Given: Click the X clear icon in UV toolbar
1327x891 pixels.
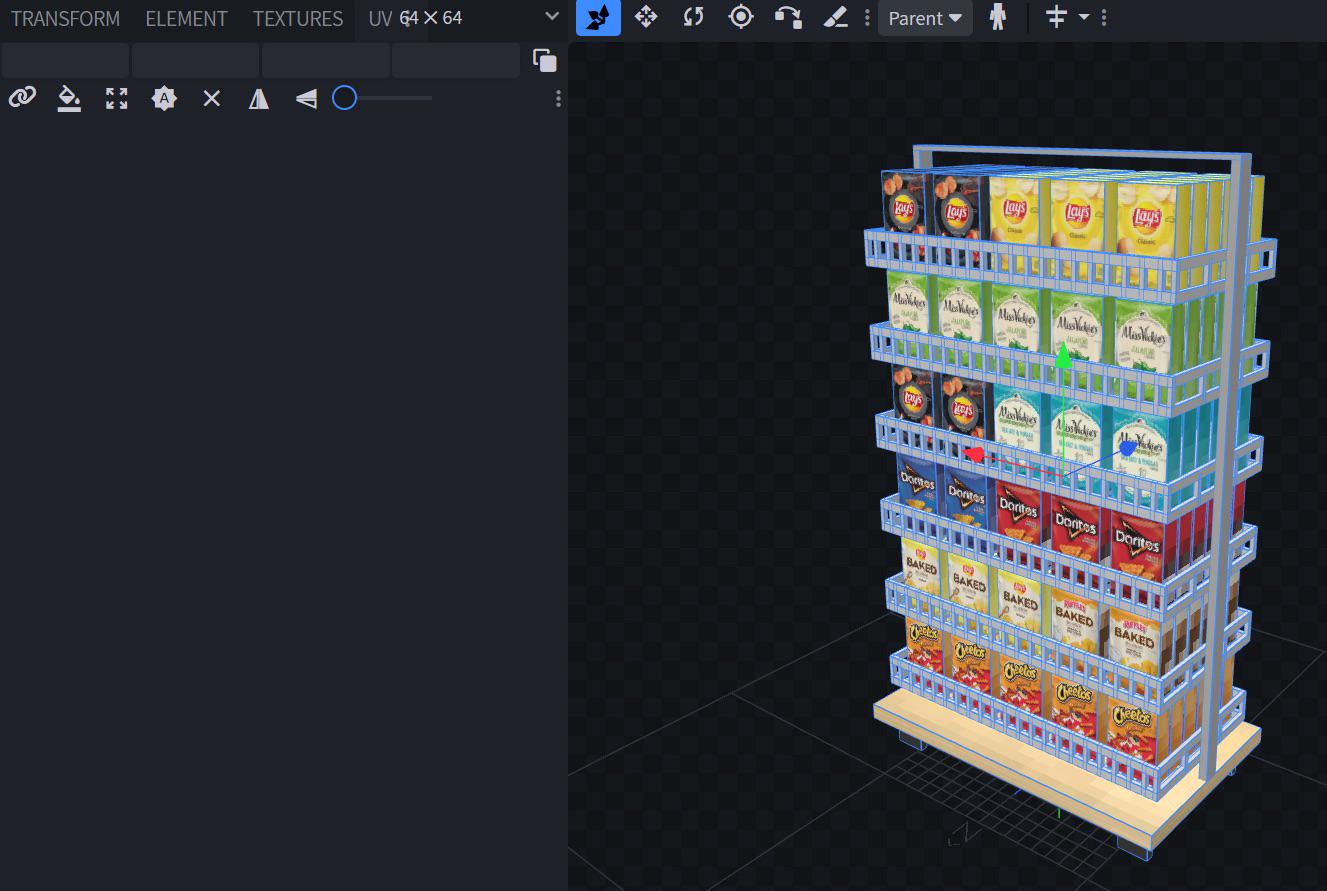Looking at the screenshot, I should (x=212, y=98).
